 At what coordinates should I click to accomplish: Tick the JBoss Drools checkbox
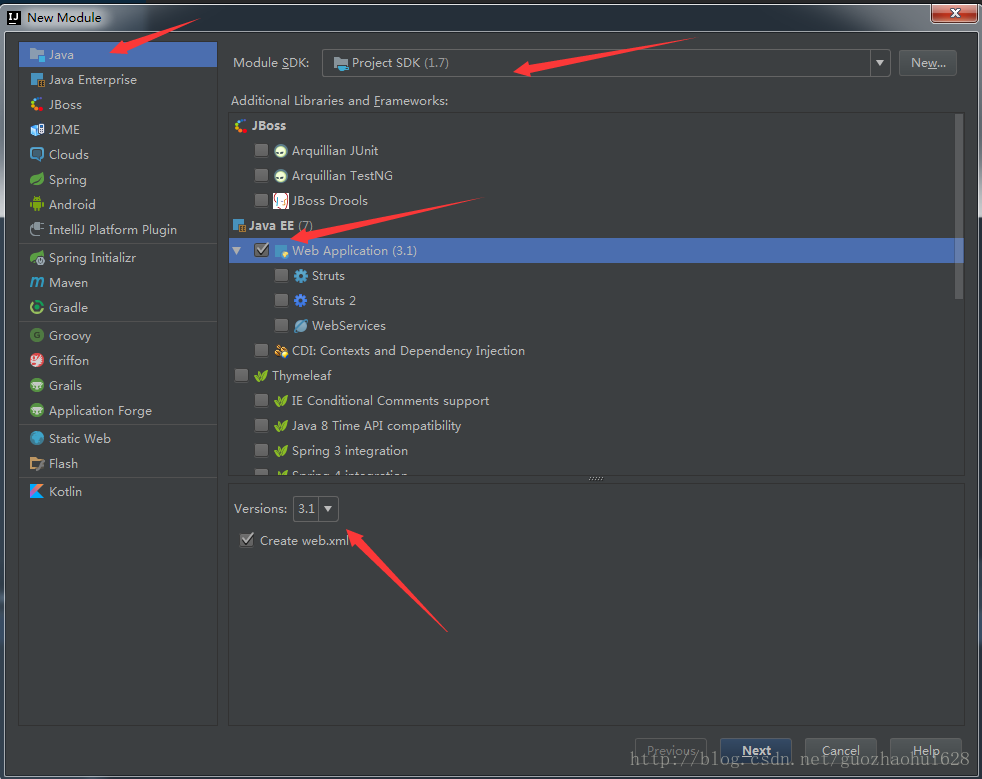tap(261, 200)
